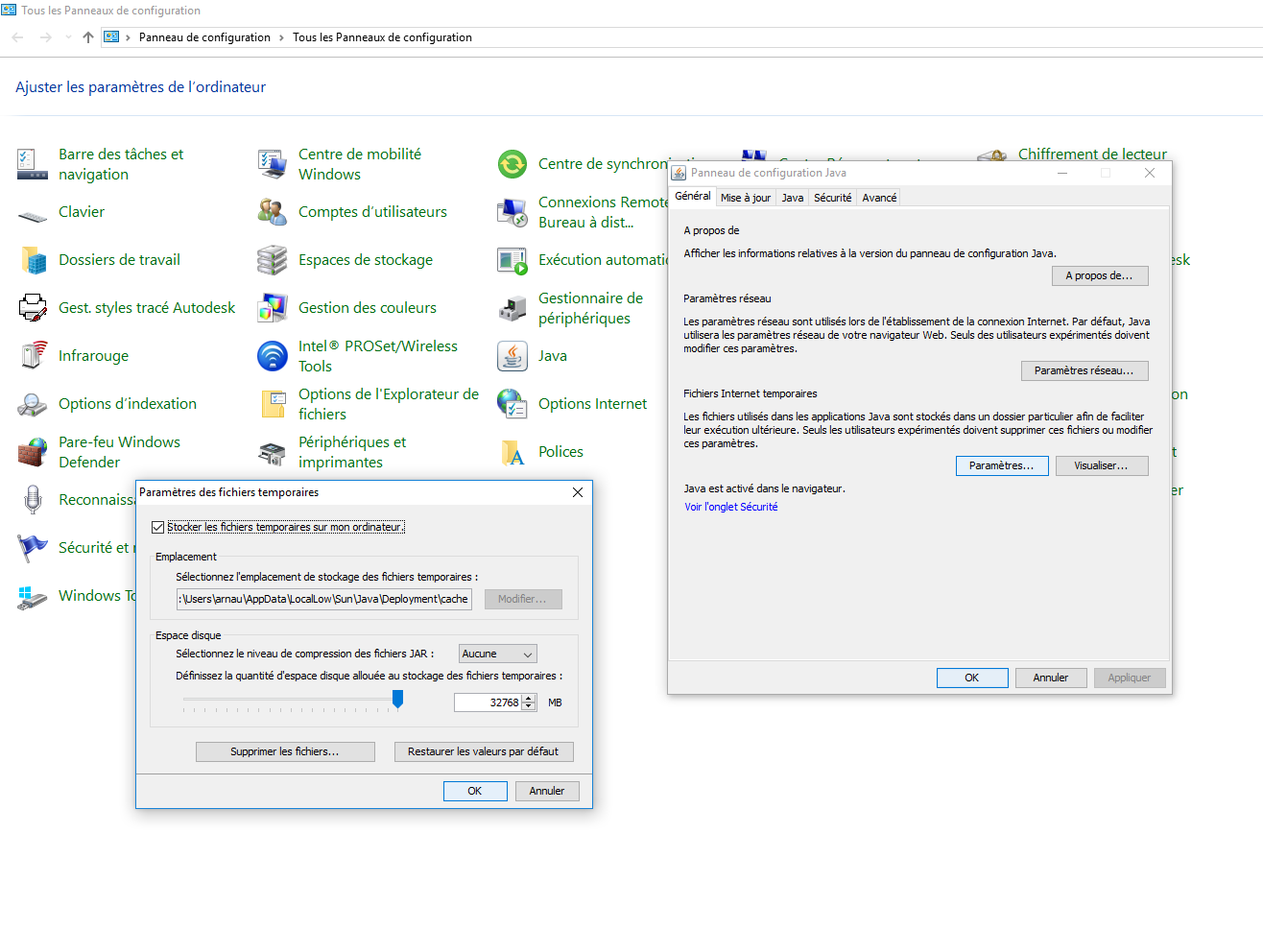Click Paramètres... under Fichiers Internet temporaires
This screenshot has height=952, width=1263.
pyautogui.click(x=1002, y=465)
